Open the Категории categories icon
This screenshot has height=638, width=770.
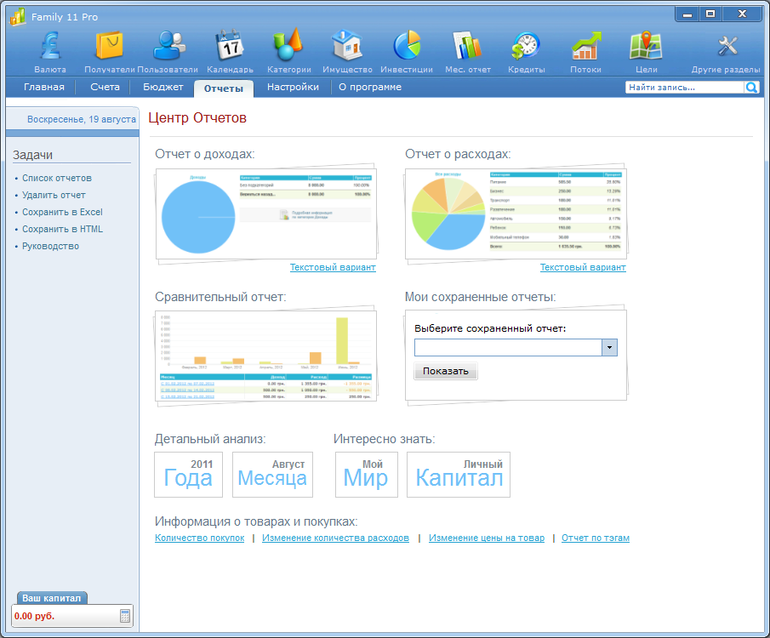(289, 47)
